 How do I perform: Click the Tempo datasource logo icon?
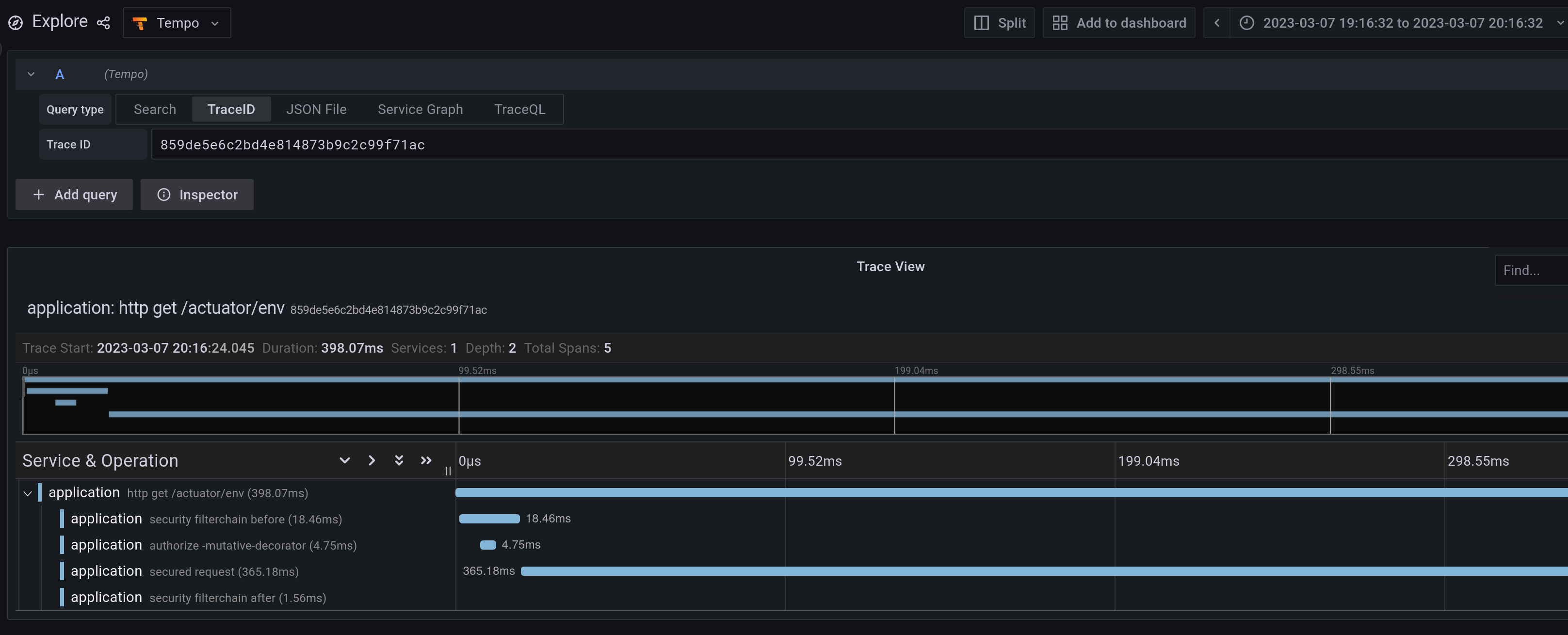point(140,22)
